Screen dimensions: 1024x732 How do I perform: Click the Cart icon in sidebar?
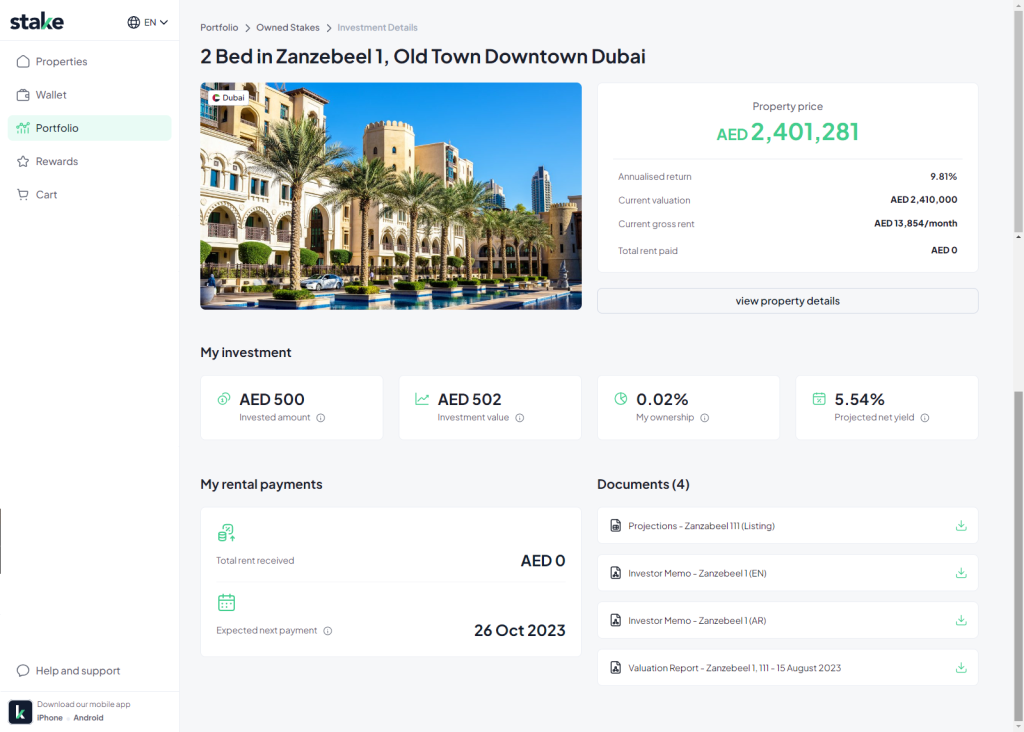(x=23, y=195)
